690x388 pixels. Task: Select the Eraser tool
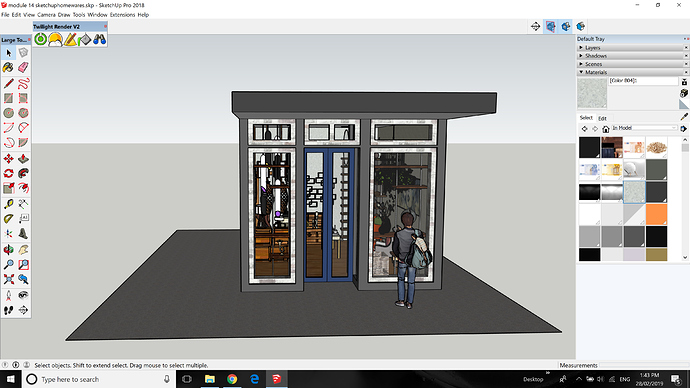[x=23, y=67]
